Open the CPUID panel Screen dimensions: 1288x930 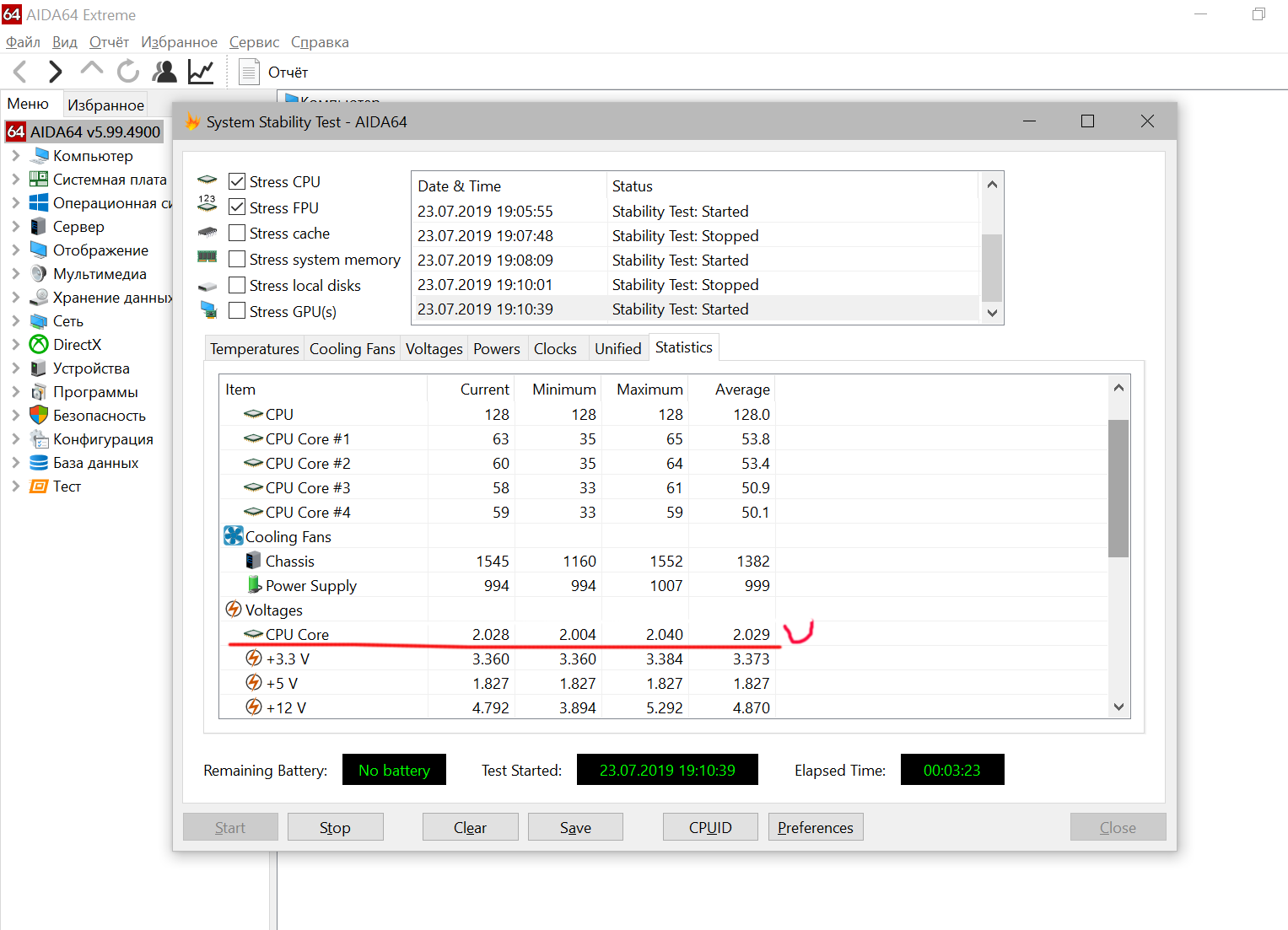point(710,827)
